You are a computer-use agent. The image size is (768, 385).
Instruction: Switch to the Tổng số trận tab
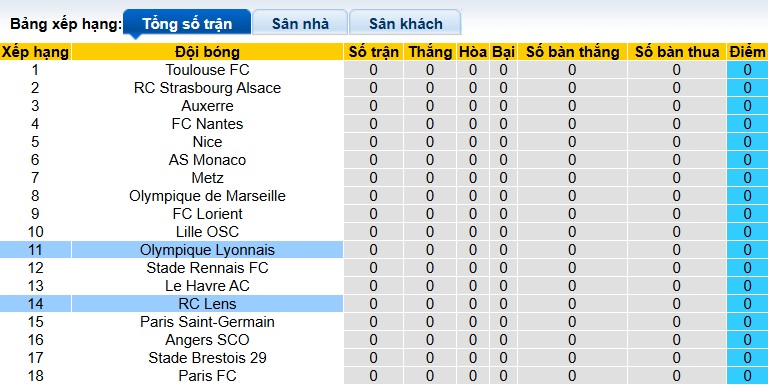[x=187, y=23]
